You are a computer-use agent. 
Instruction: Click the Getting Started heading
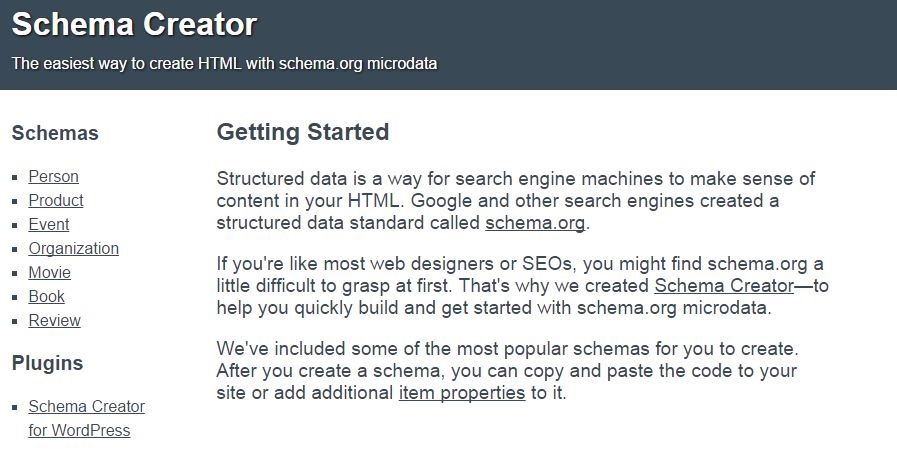pos(302,132)
